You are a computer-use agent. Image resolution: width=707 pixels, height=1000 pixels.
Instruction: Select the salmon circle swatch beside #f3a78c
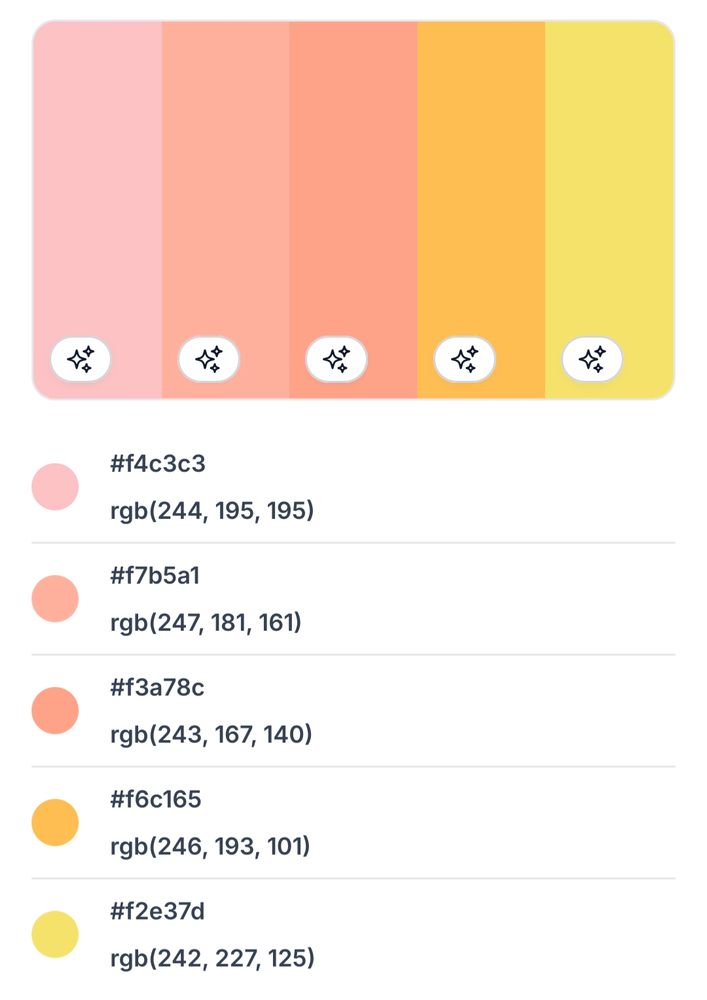point(55,711)
